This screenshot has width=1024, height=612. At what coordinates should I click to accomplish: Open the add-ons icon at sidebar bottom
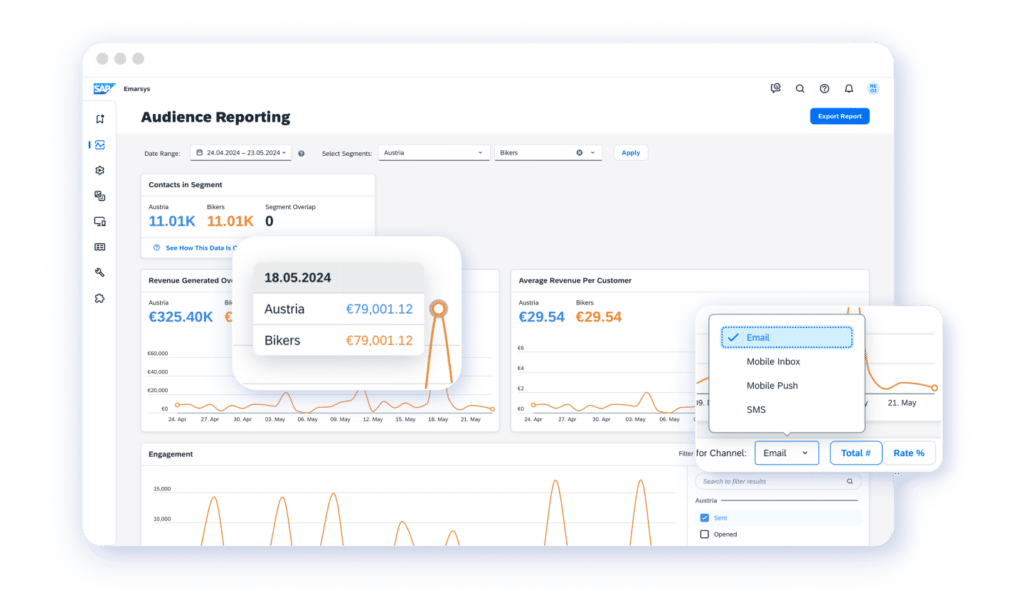click(99, 298)
